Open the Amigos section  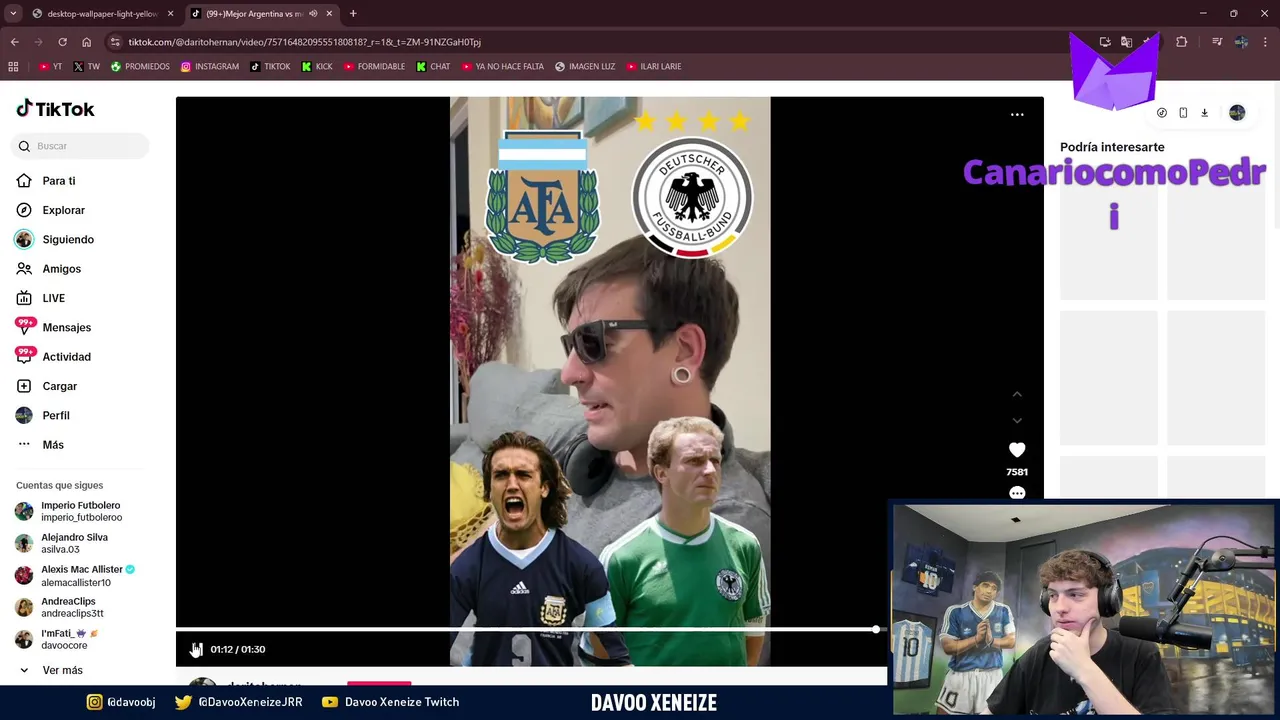[x=61, y=269]
